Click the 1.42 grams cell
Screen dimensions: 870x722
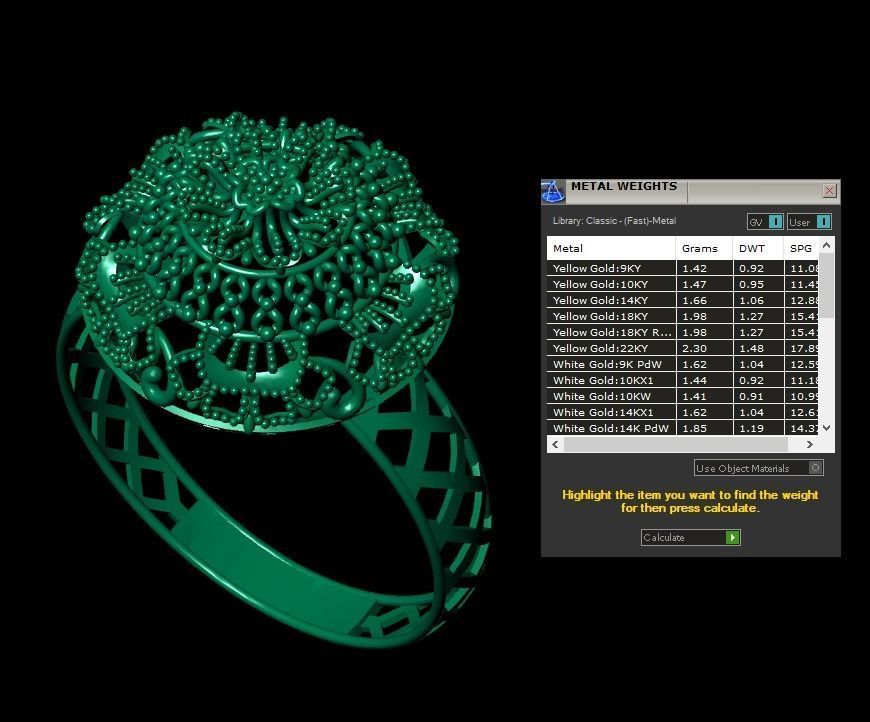click(x=705, y=268)
